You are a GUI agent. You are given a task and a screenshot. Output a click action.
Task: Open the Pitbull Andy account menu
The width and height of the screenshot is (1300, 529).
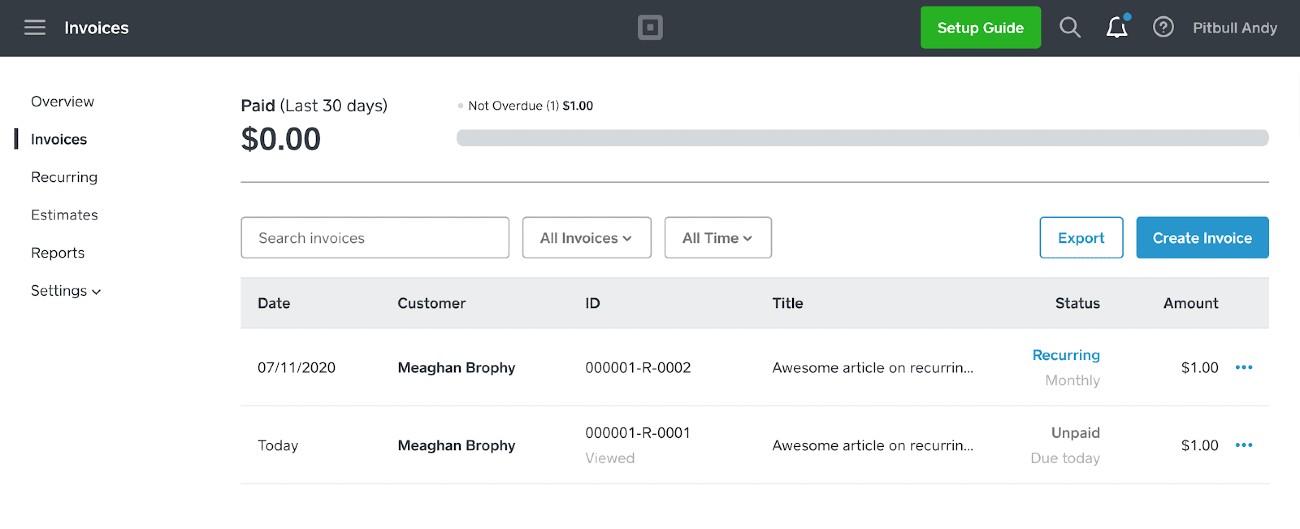[x=1235, y=28]
